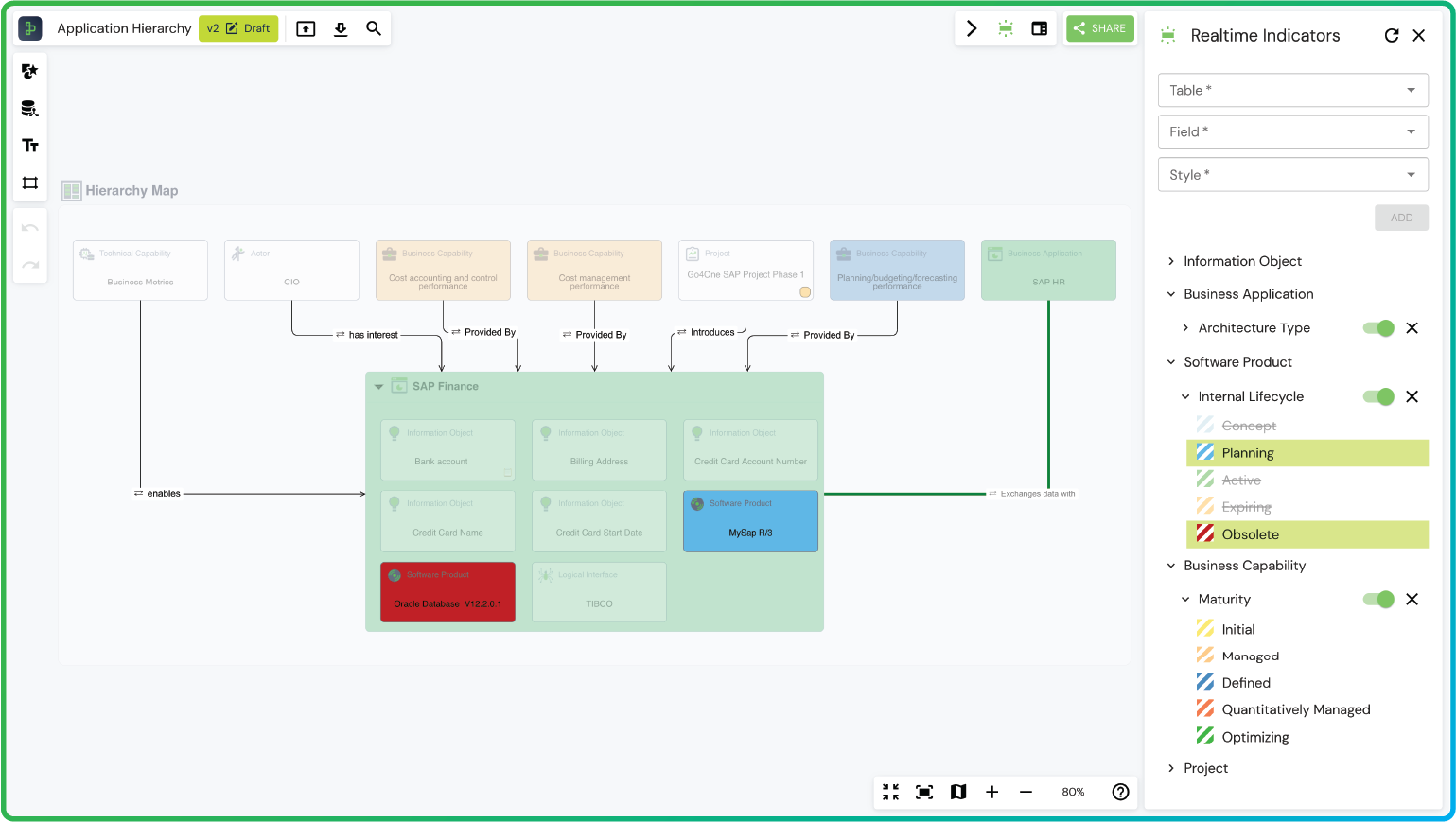Open the Style dropdown

click(x=1292, y=175)
